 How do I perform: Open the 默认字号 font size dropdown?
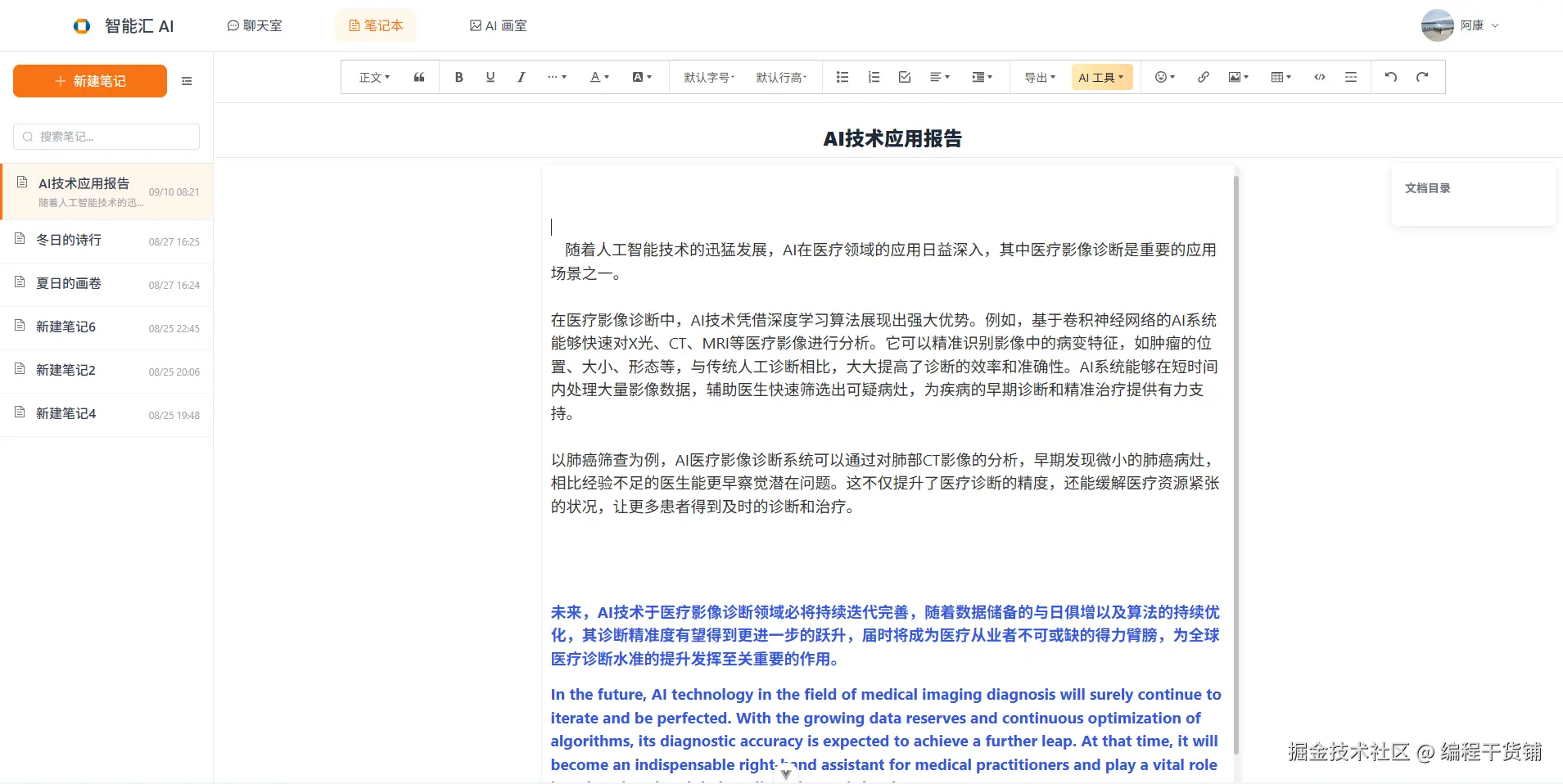707,77
